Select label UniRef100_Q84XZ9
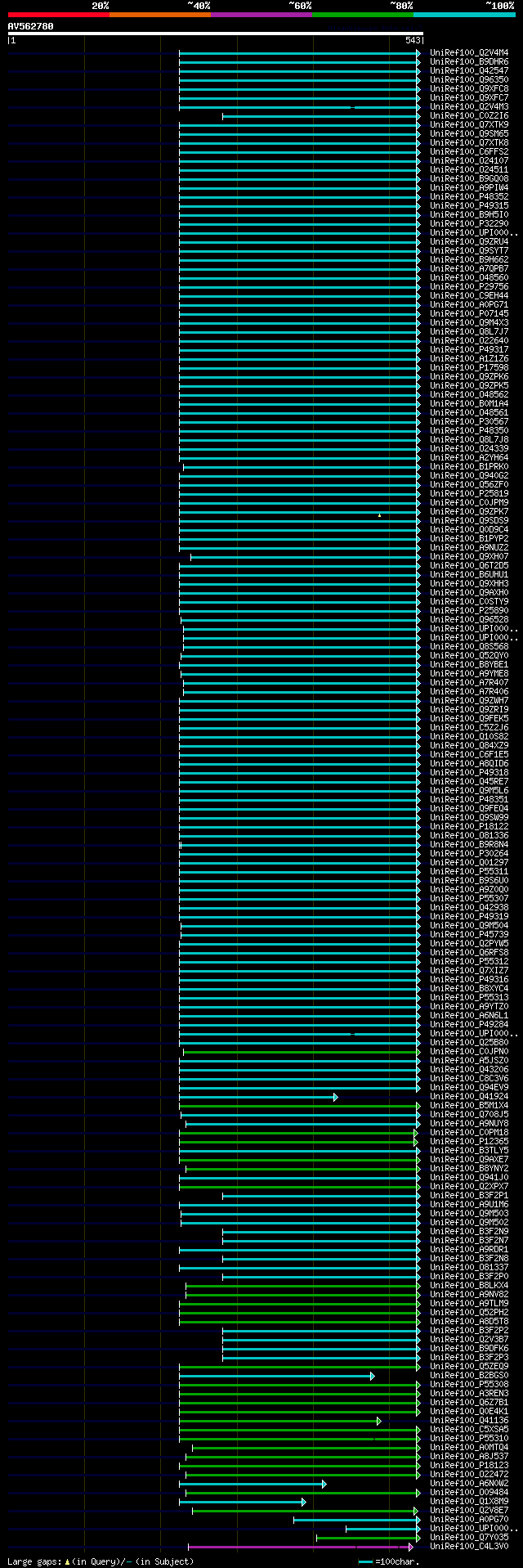Screen dimensions: 523x1568 click(469, 745)
